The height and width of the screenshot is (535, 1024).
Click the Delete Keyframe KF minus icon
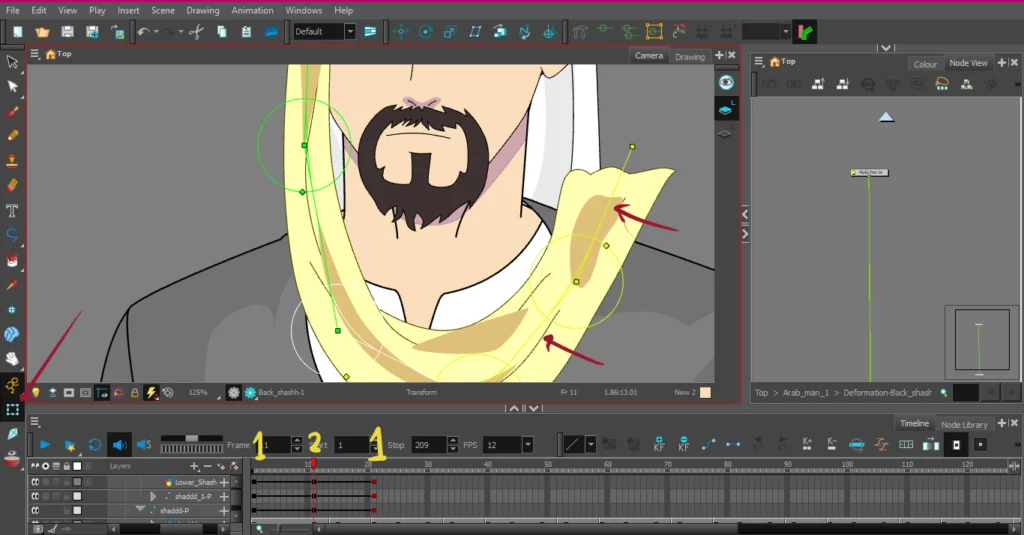coord(683,444)
